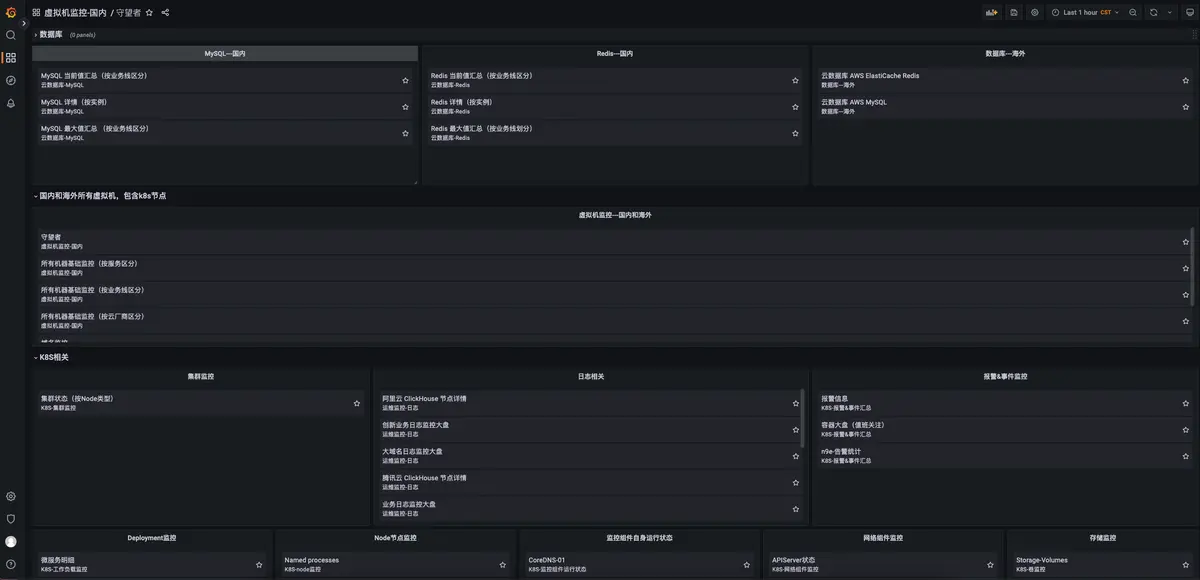Open Server Admin shield icon

pos(11,519)
